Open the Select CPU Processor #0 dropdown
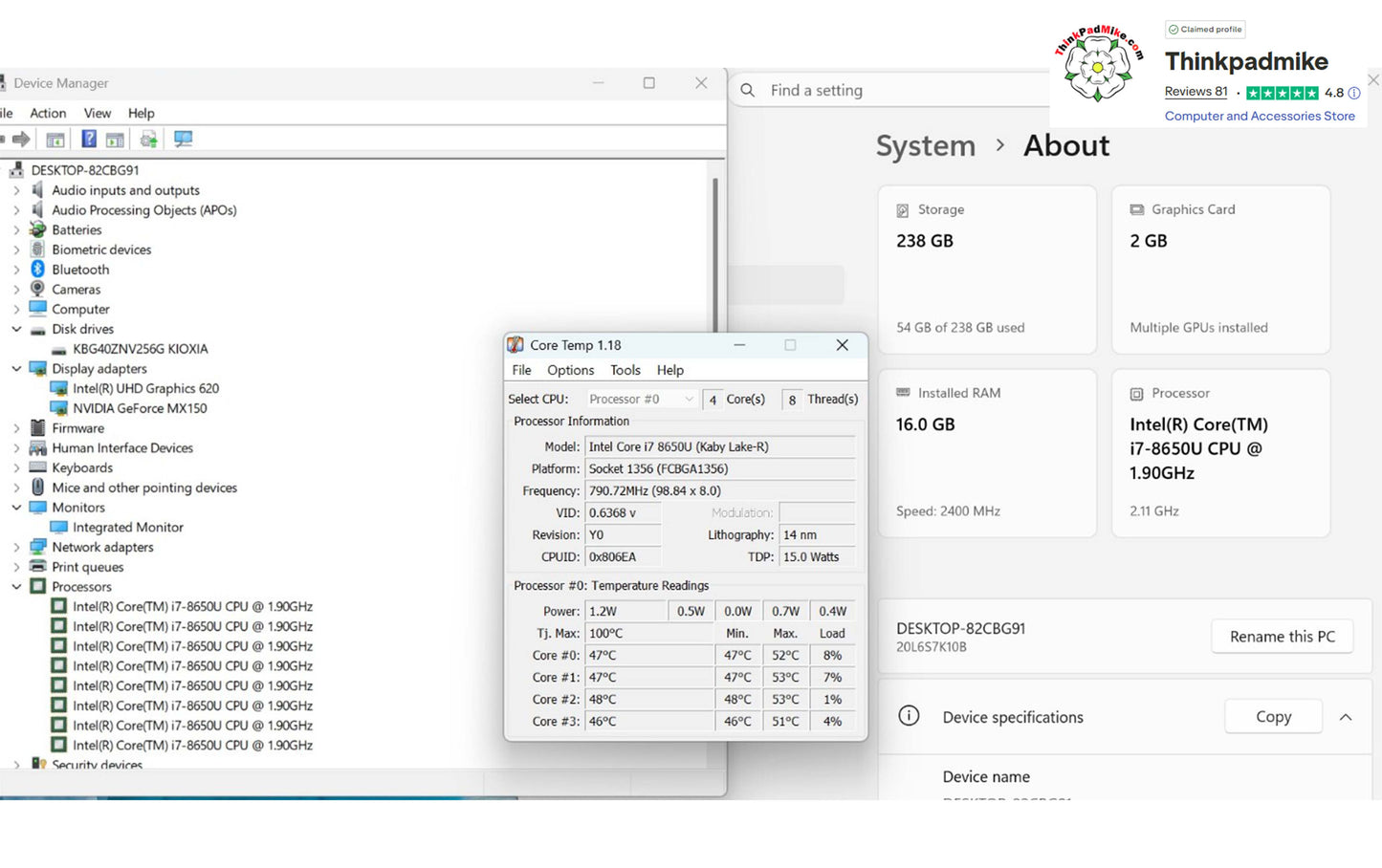 (641, 400)
